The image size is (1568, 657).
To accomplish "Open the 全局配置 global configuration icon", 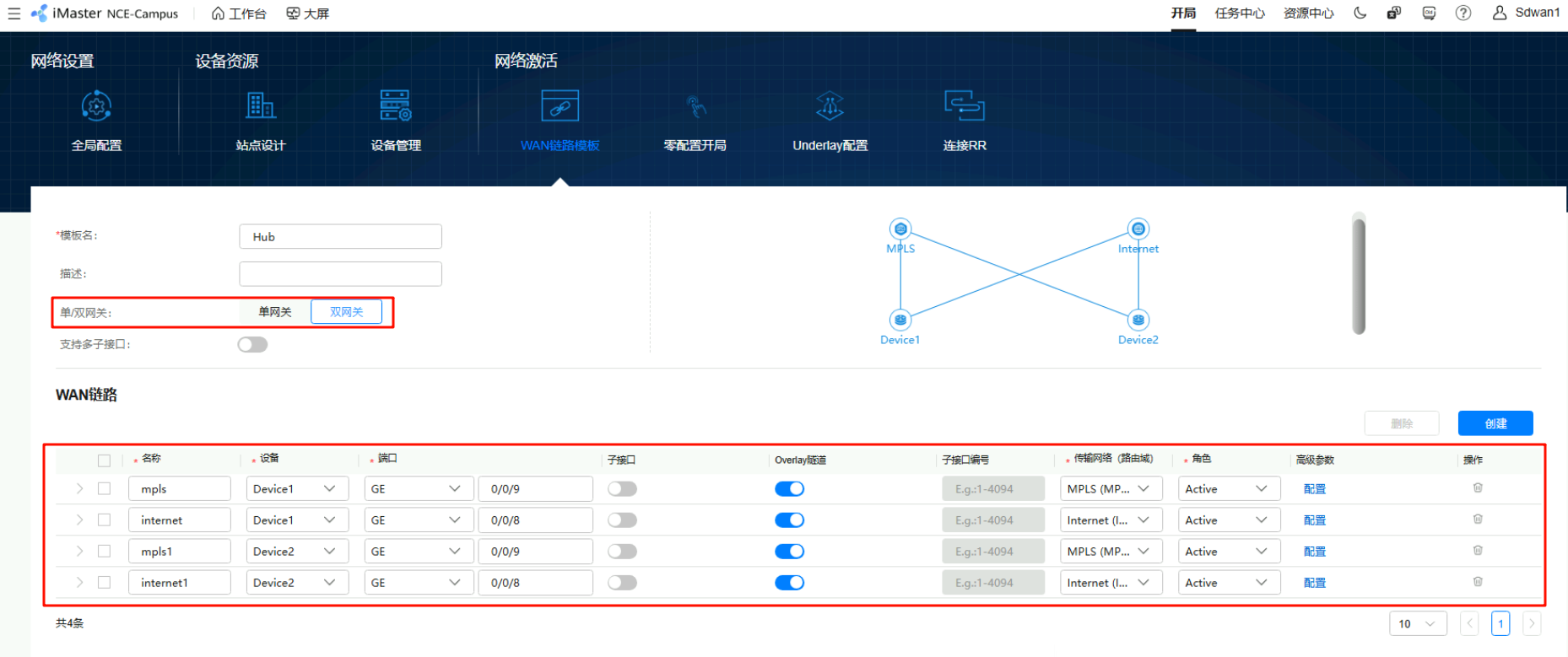I will [96, 107].
